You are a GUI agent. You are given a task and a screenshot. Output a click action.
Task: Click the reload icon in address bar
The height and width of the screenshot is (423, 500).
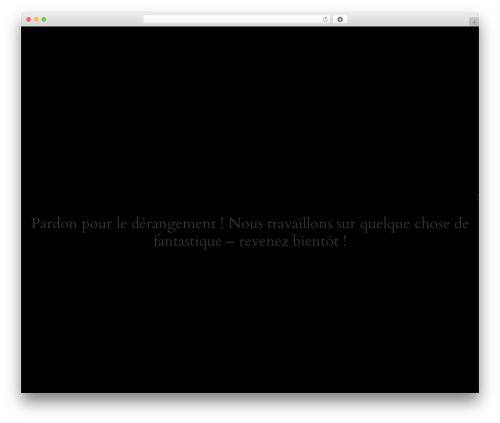[x=325, y=20]
